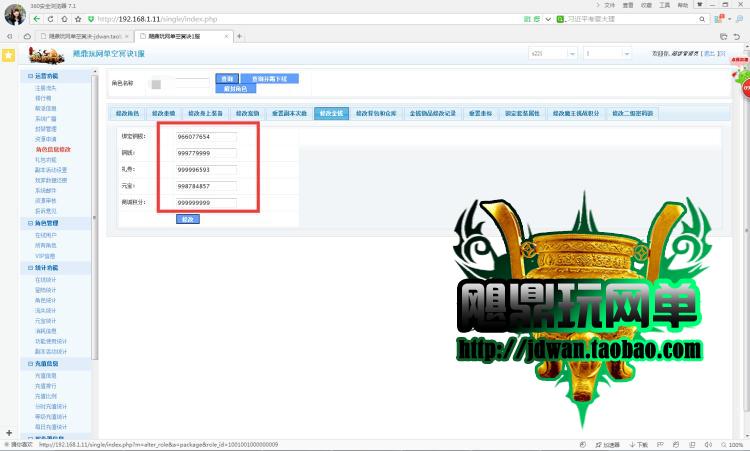750x451 pixels.
Task: Click the 查询 search button
Action: [x=227, y=78]
